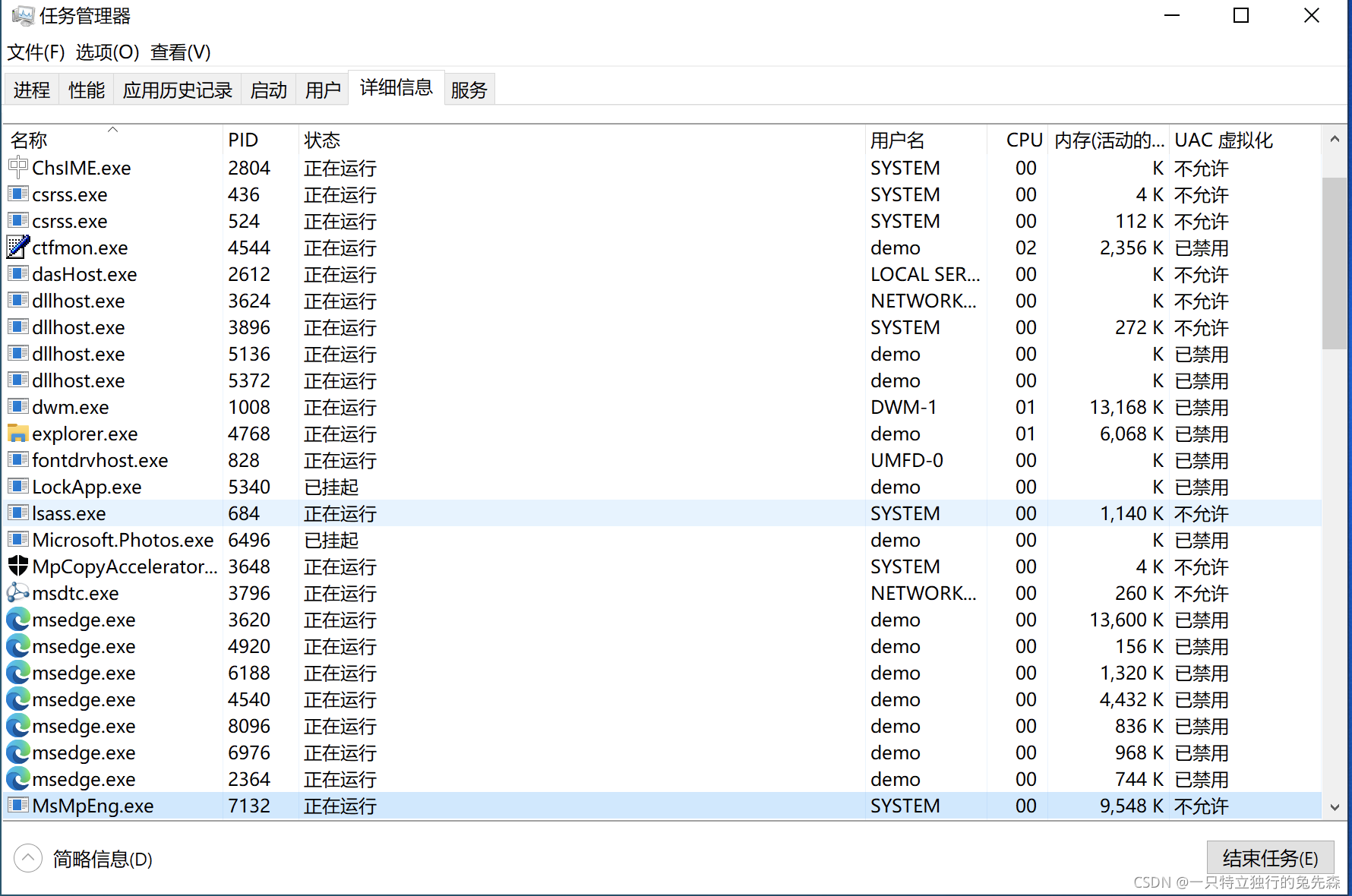Click Edge icon for msedge.exe PID 2364
1352x896 pixels.
point(18,778)
